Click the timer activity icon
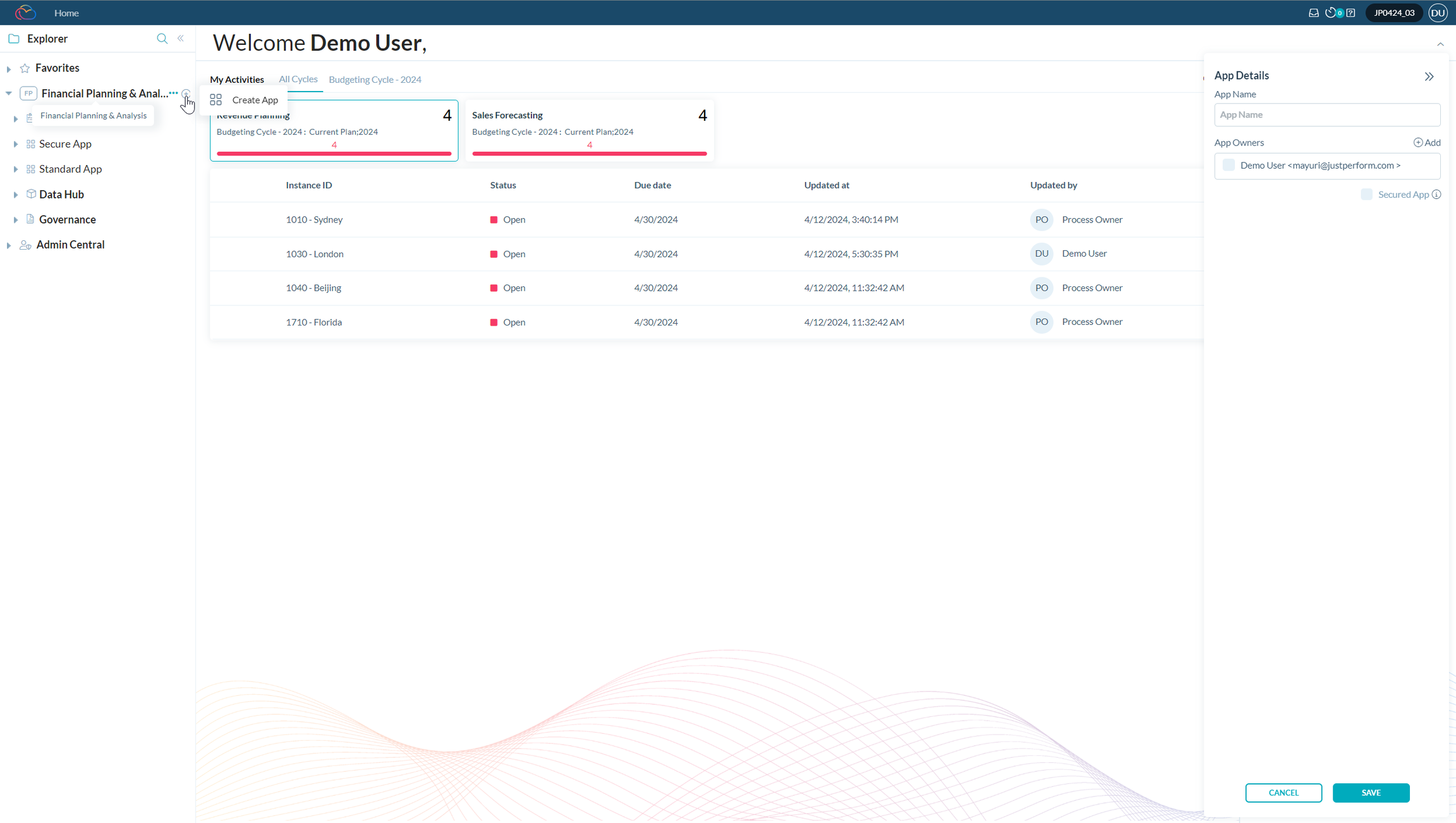The image size is (1456, 823). (1331, 13)
